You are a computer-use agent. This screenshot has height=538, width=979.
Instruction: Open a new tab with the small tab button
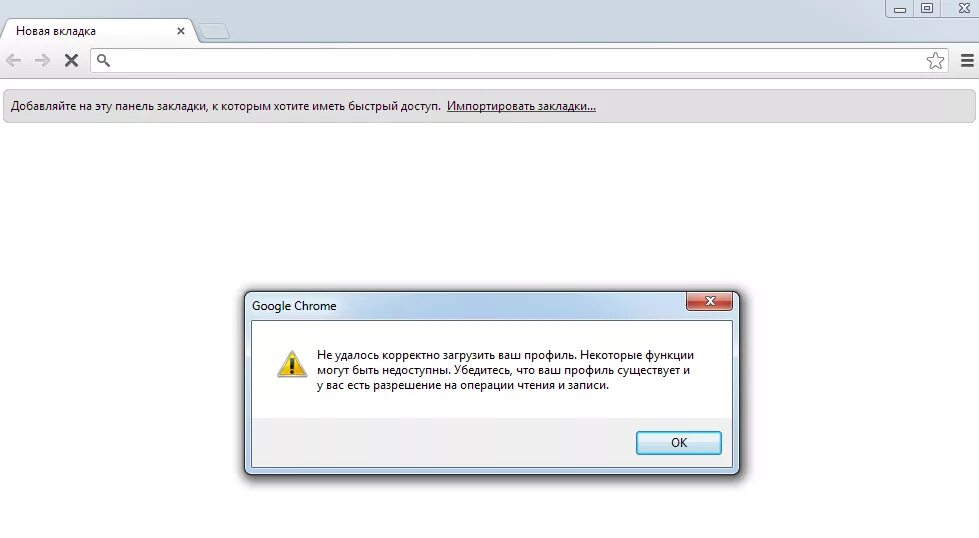pyautogui.click(x=214, y=31)
